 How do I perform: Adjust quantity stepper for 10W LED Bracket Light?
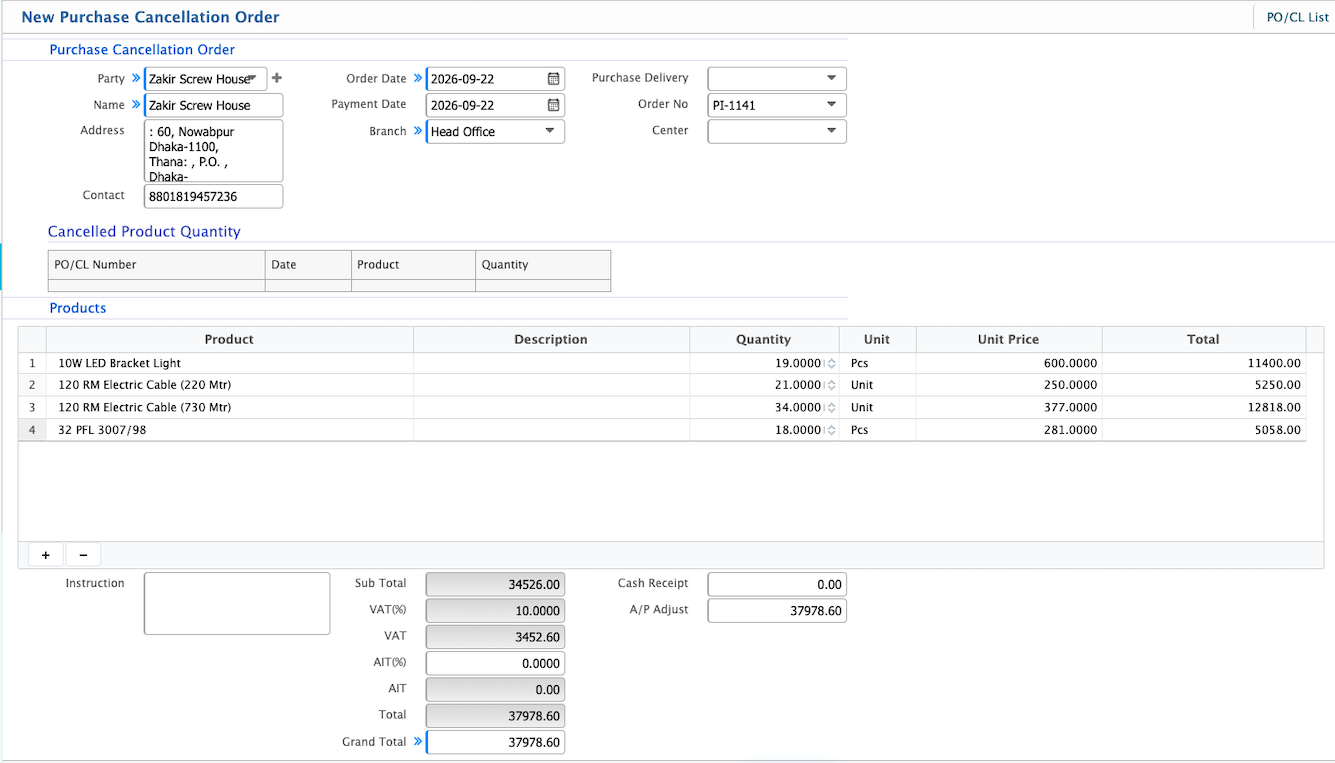831,364
